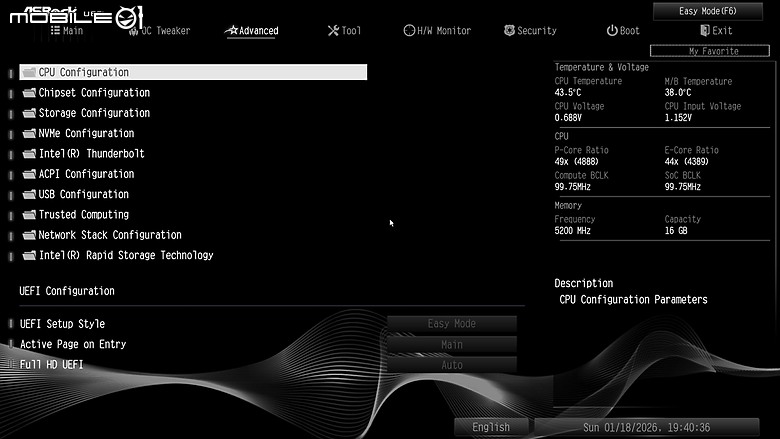Go to the H/W Monitor tab

pos(437,30)
